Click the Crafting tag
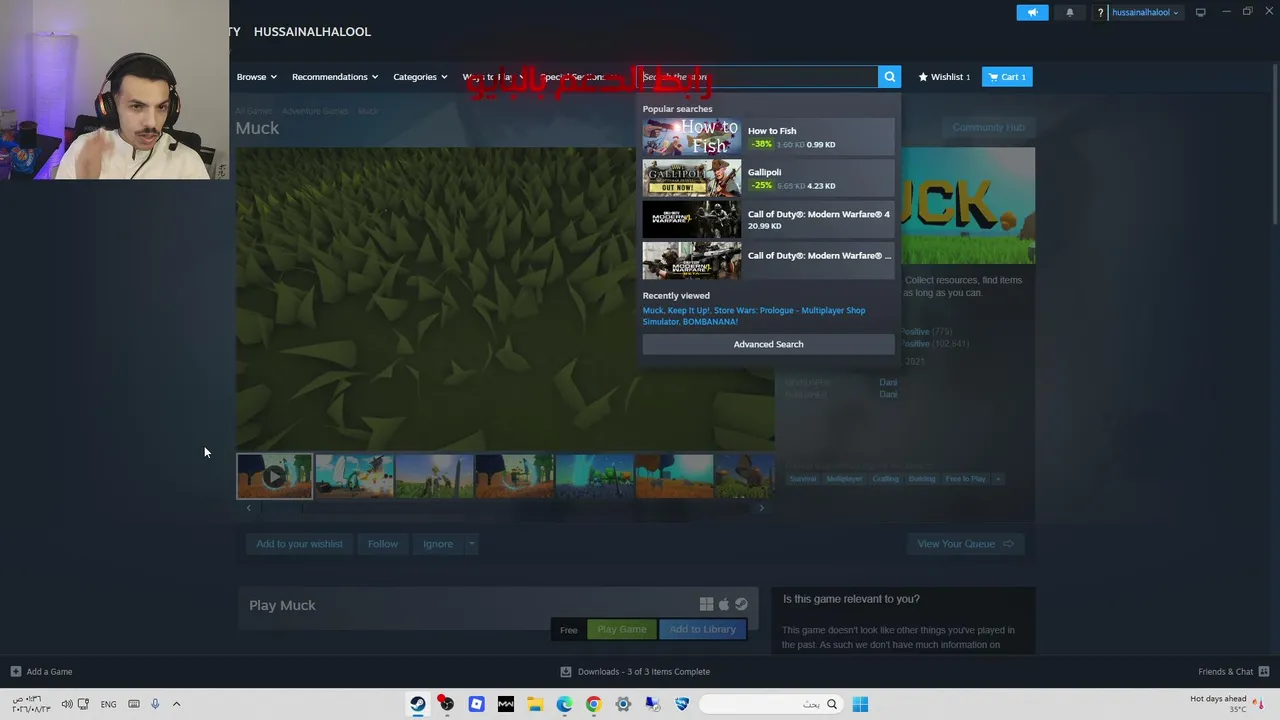Screen dimensions: 1280x720 [x=885, y=479]
